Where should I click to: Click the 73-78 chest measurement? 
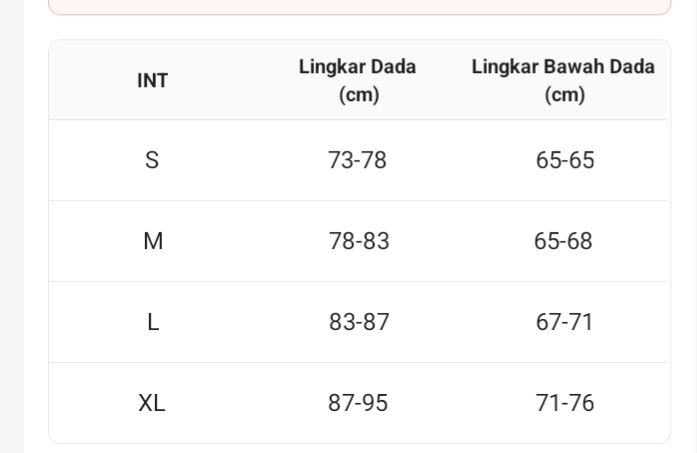click(x=357, y=160)
